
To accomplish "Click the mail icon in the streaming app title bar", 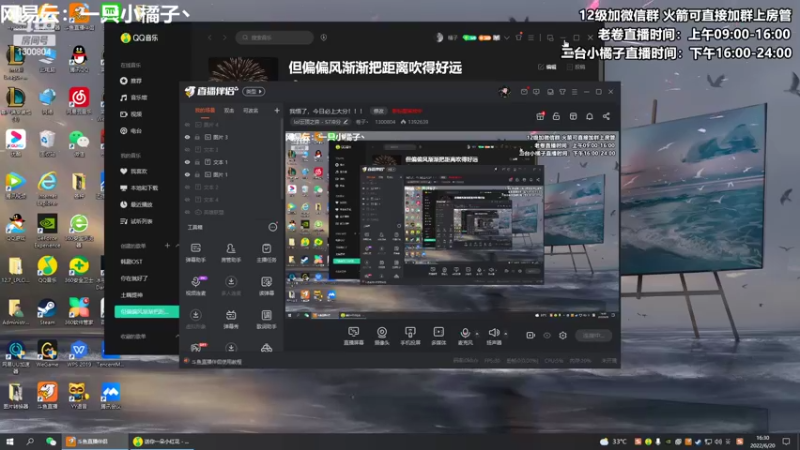I will 524,92.
